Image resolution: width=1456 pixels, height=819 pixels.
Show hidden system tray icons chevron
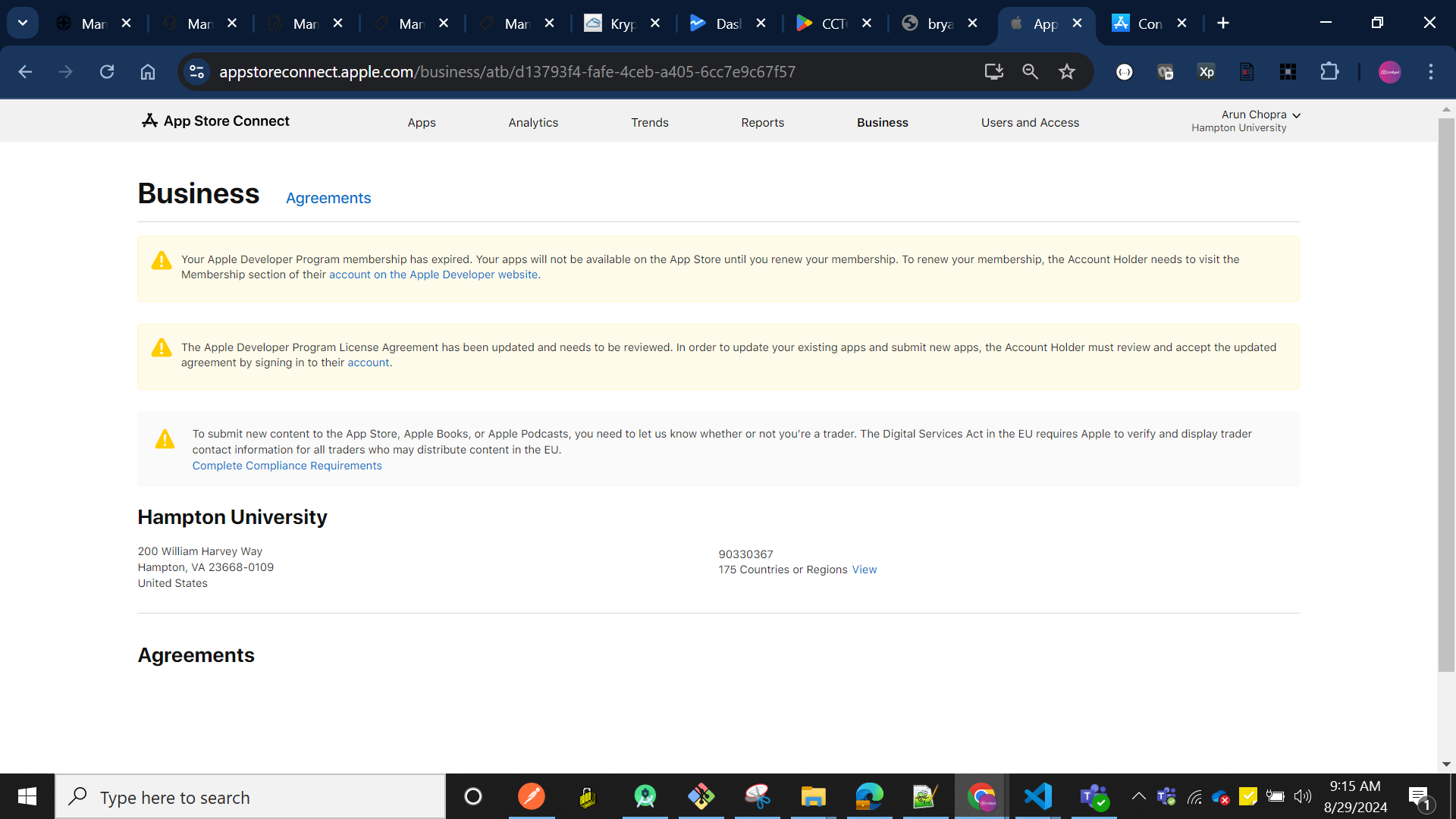(x=1138, y=796)
